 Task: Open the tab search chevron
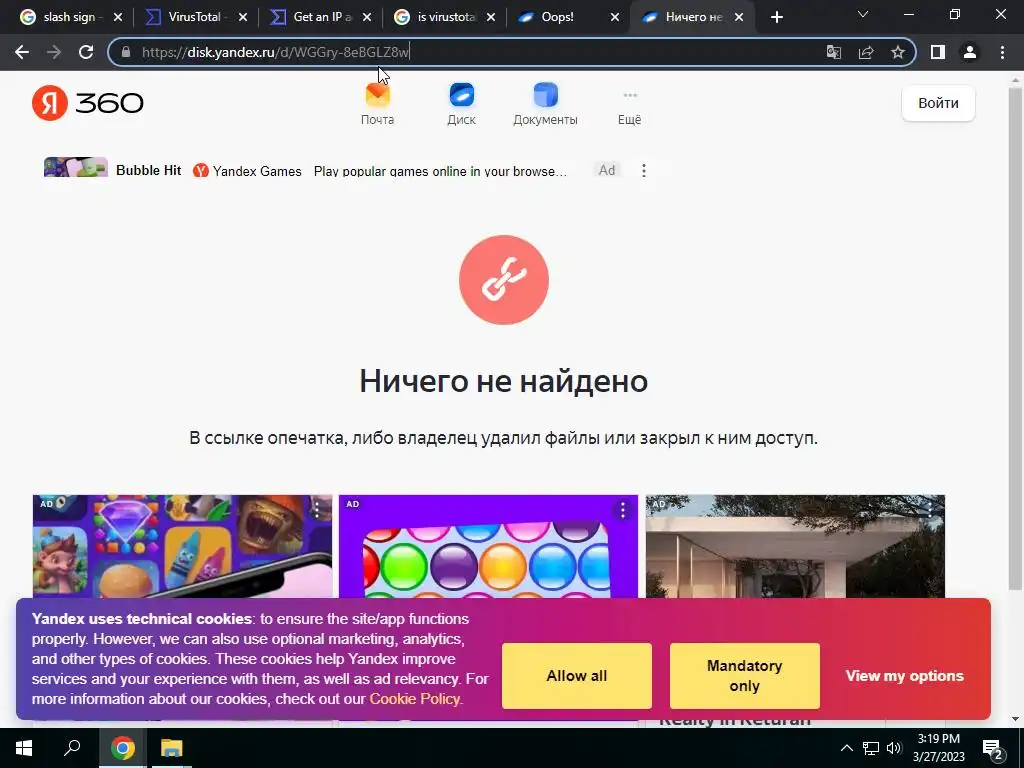pos(863,14)
